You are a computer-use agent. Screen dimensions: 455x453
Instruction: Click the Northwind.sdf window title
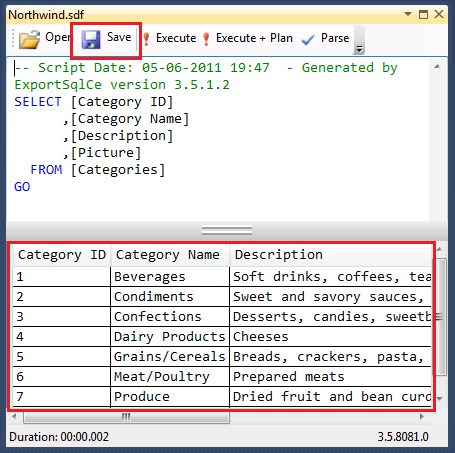(x=46, y=15)
